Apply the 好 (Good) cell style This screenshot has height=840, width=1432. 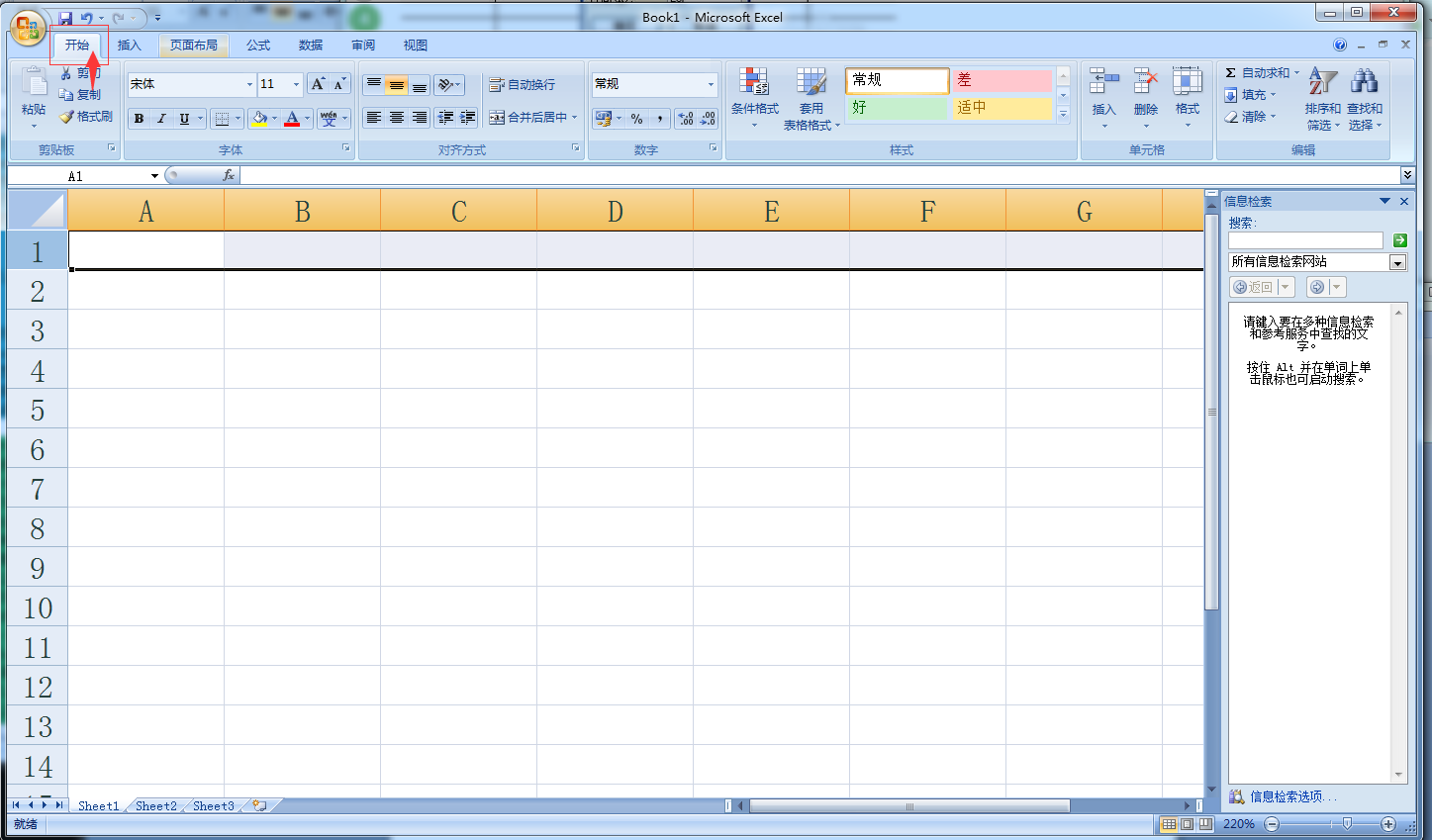[x=898, y=108]
